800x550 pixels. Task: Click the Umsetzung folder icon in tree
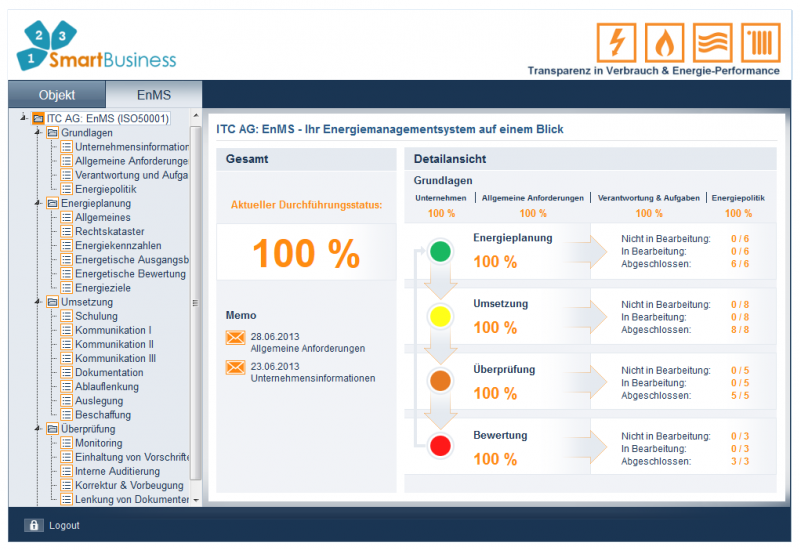coord(52,302)
